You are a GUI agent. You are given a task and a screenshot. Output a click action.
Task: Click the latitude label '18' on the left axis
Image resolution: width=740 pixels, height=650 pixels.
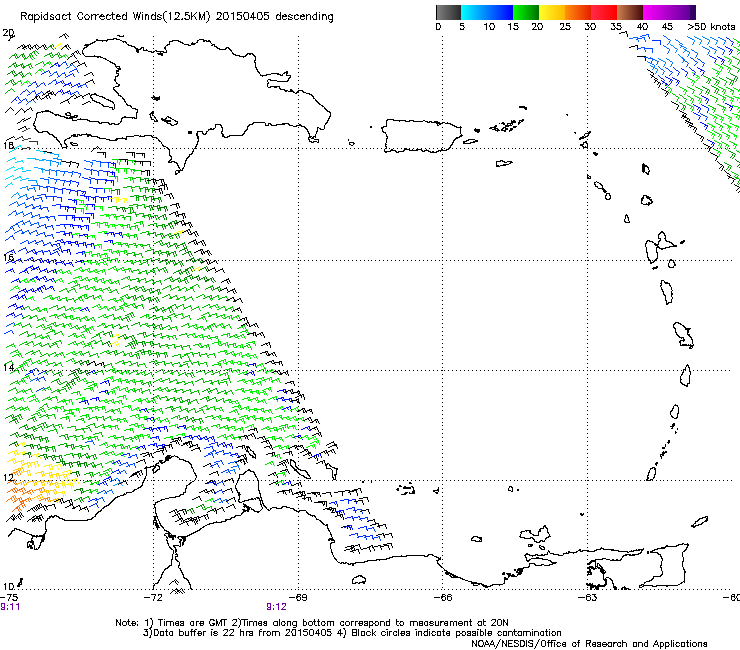(8, 145)
